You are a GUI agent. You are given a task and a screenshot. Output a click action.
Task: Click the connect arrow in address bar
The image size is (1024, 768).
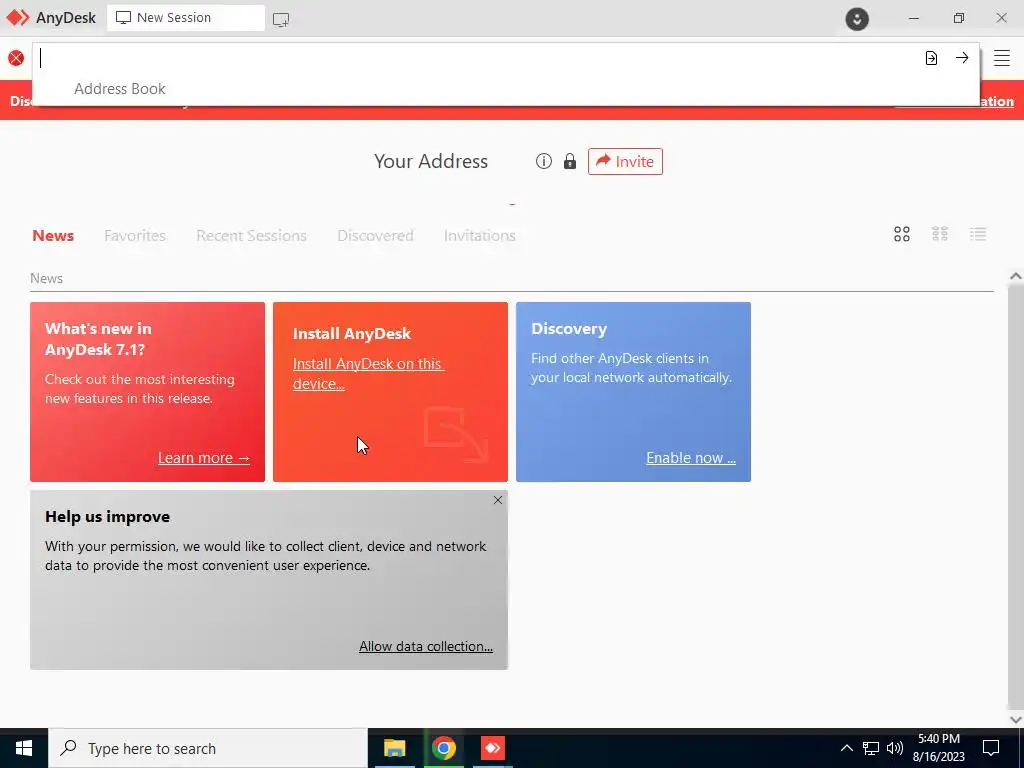(962, 57)
